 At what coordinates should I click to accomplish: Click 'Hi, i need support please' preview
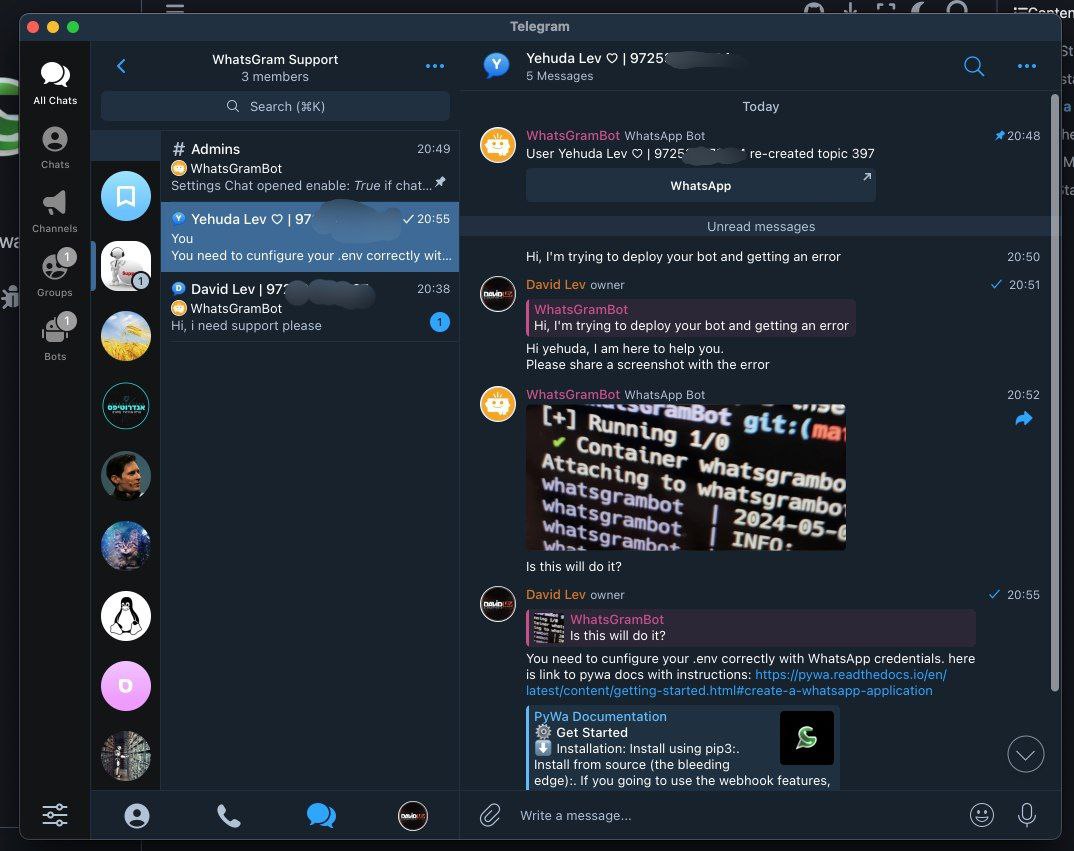click(246, 325)
